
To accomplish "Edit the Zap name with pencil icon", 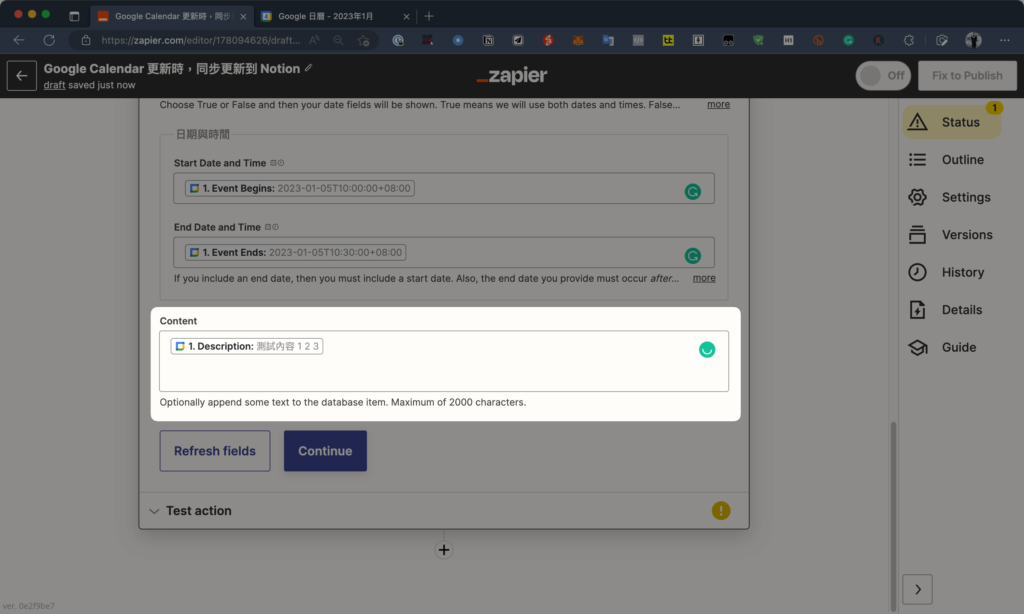I will [x=309, y=68].
